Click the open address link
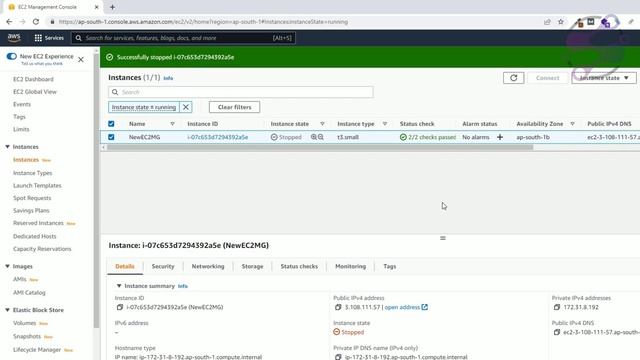This screenshot has width=640, height=360. click(402, 307)
